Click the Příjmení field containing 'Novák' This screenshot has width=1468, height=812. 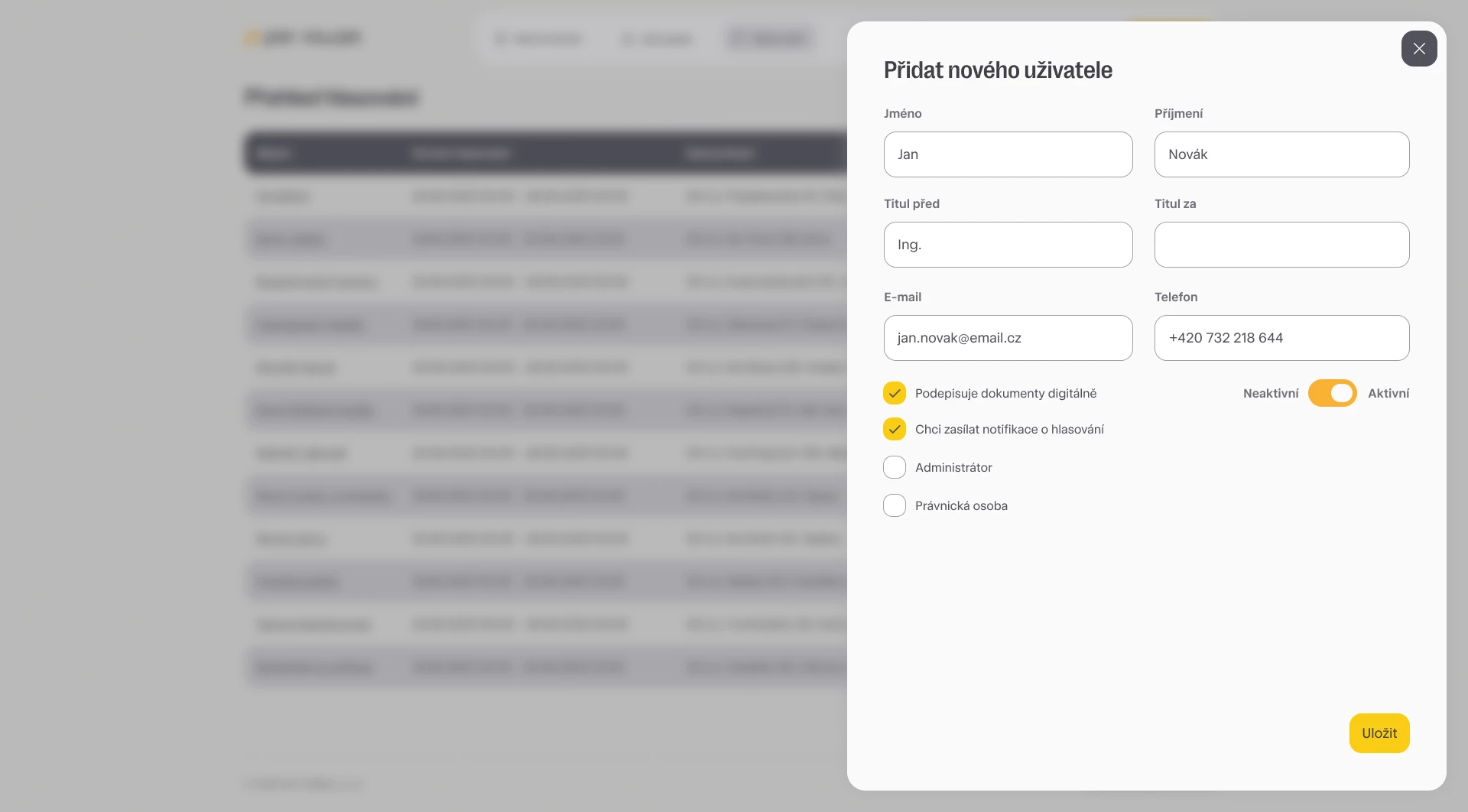tap(1281, 154)
